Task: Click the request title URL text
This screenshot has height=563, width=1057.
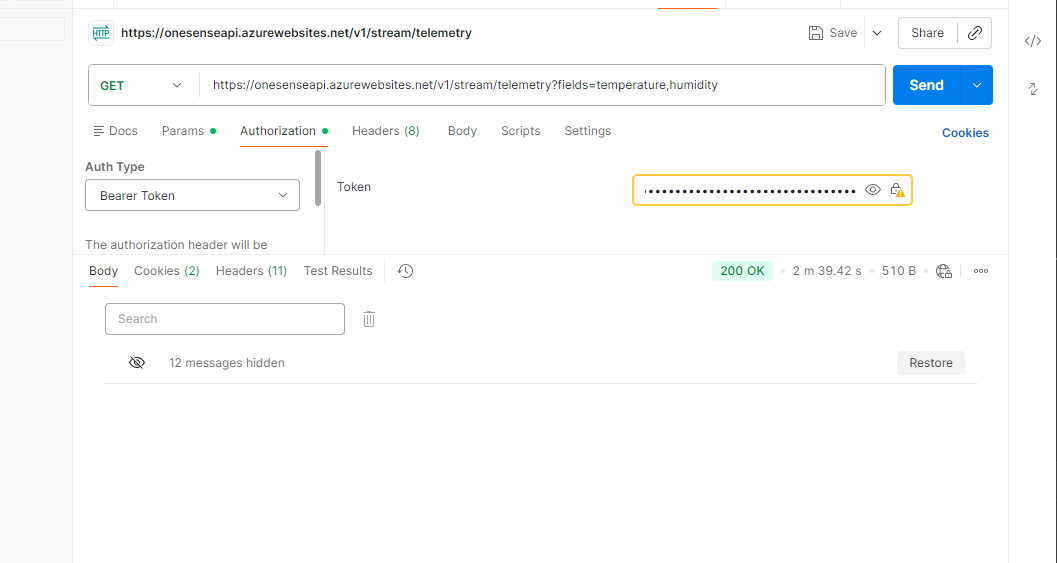Action: [296, 33]
